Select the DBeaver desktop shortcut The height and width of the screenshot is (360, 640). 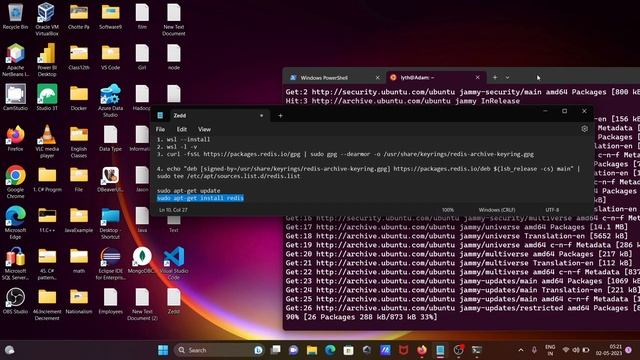click(110, 179)
